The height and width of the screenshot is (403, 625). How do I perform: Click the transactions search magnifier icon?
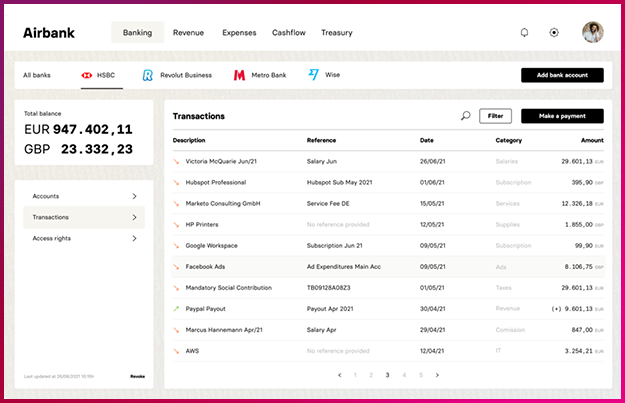(x=465, y=116)
